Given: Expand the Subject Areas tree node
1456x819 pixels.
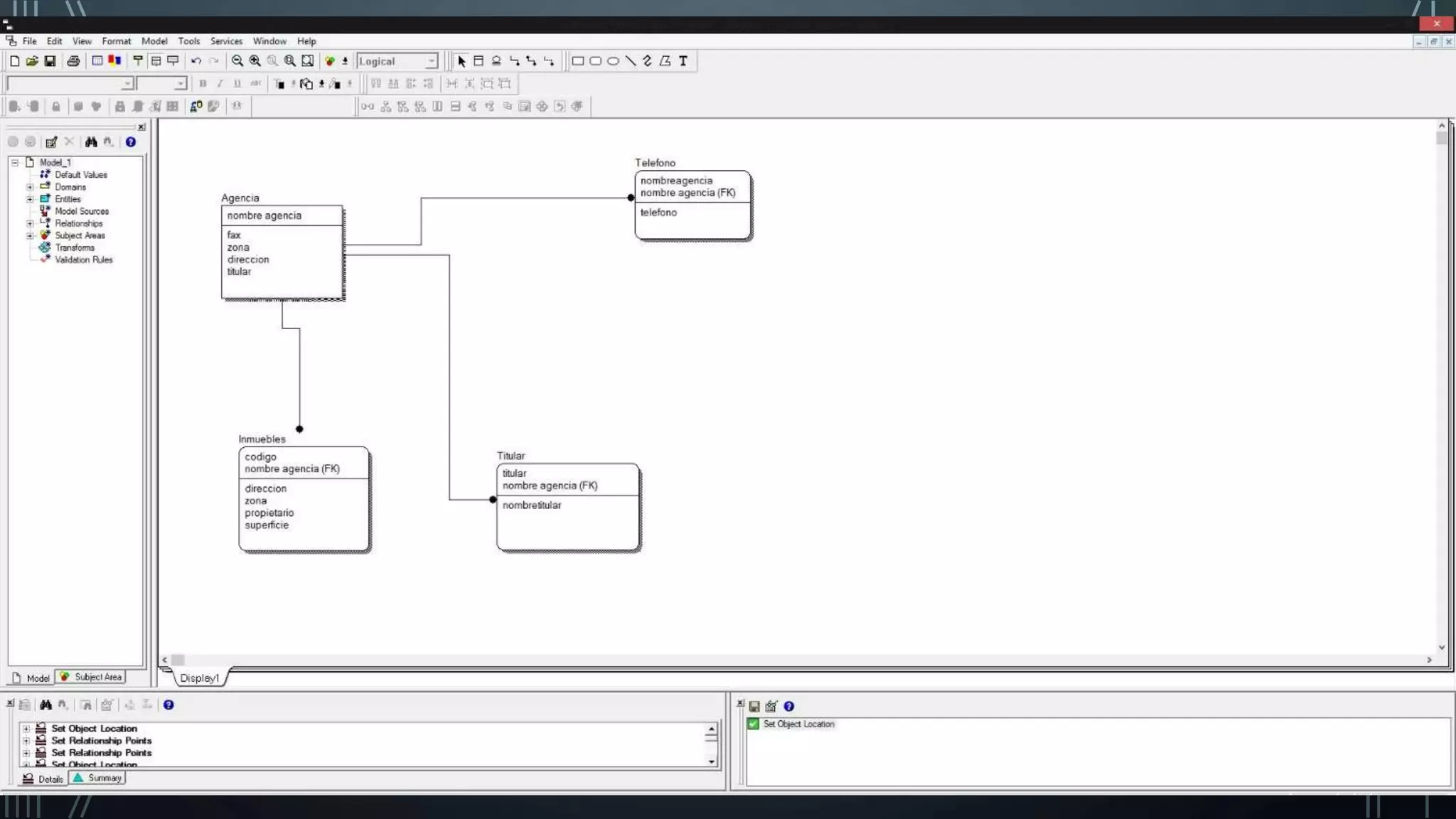Looking at the screenshot, I should pos(30,235).
